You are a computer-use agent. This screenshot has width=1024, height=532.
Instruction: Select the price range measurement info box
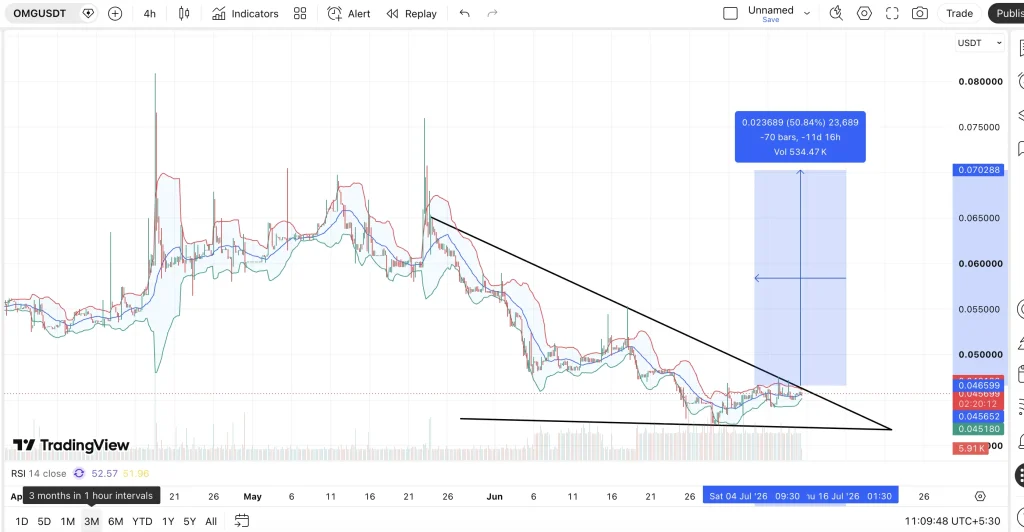(x=800, y=137)
